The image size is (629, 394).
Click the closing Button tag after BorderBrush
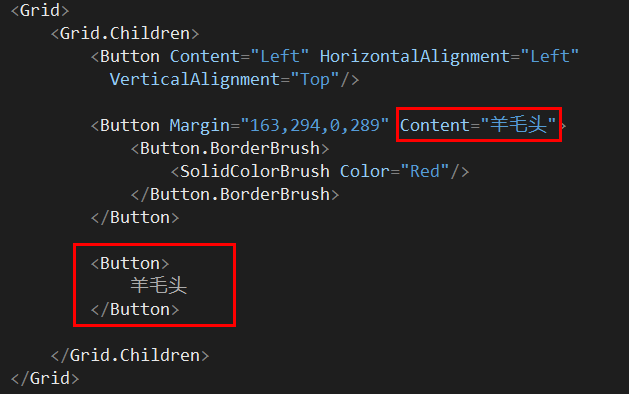pos(135,217)
